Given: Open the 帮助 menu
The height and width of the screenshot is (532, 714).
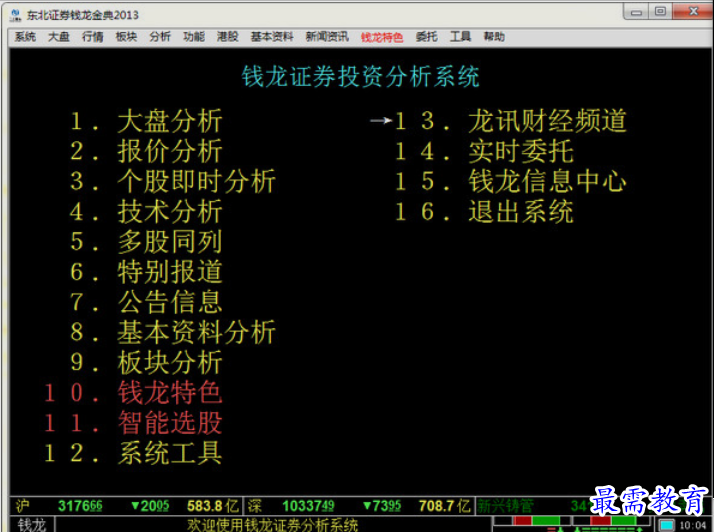Looking at the screenshot, I should pos(494,37).
